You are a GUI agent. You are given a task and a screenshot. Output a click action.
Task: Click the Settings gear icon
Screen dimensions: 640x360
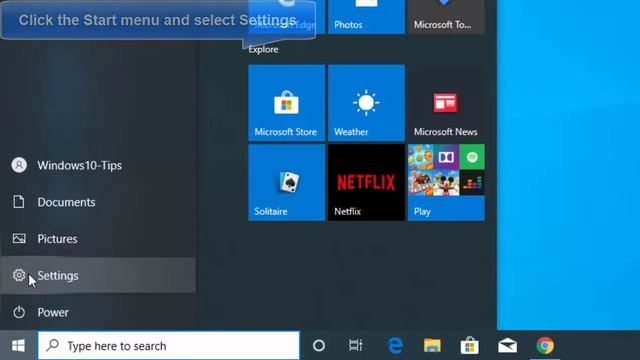19,275
